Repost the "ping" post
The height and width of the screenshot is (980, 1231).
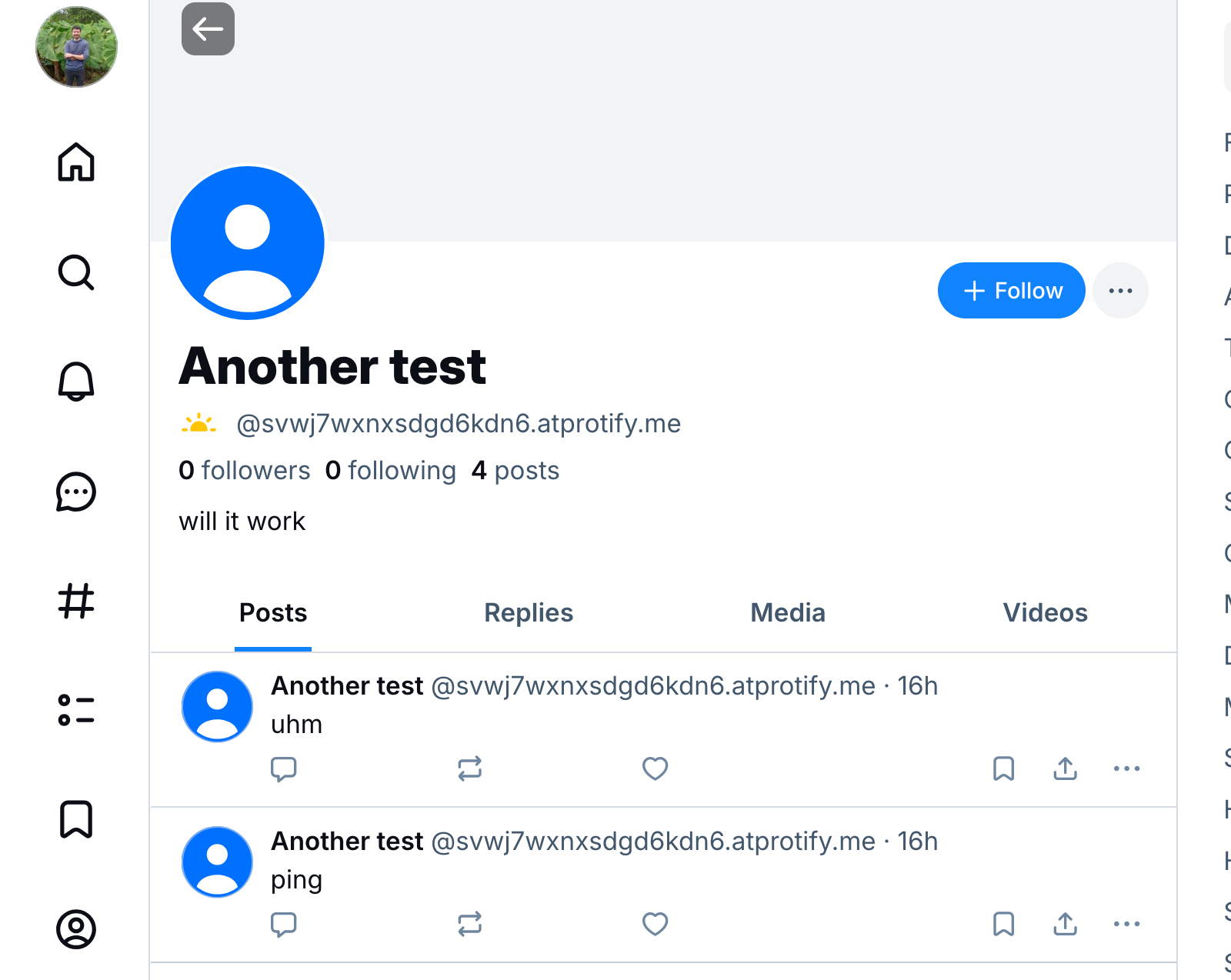(469, 924)
